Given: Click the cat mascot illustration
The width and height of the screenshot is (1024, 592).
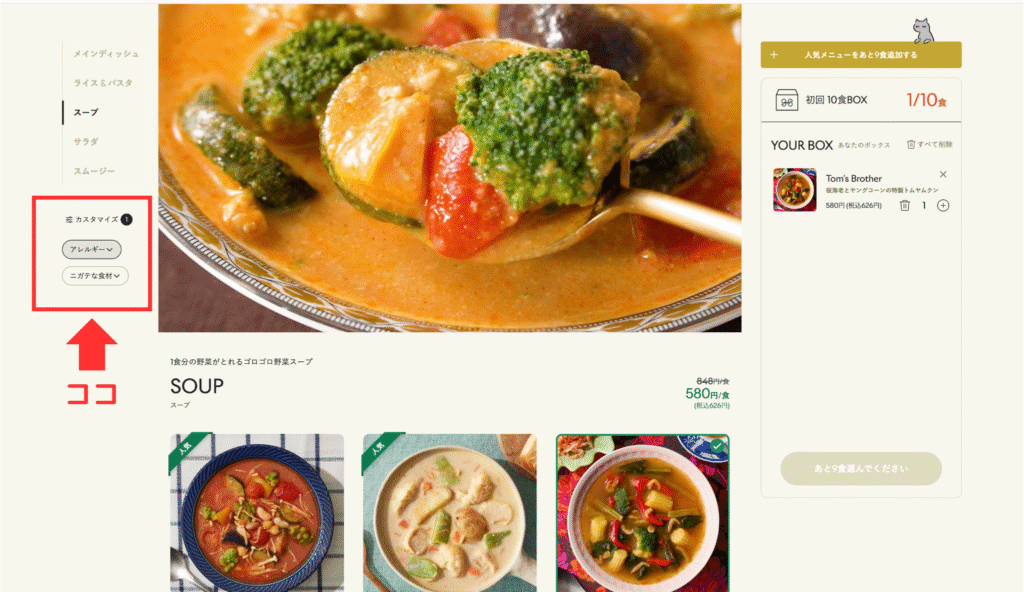Looking at the screenshot, I should click(x=923, y=30).
